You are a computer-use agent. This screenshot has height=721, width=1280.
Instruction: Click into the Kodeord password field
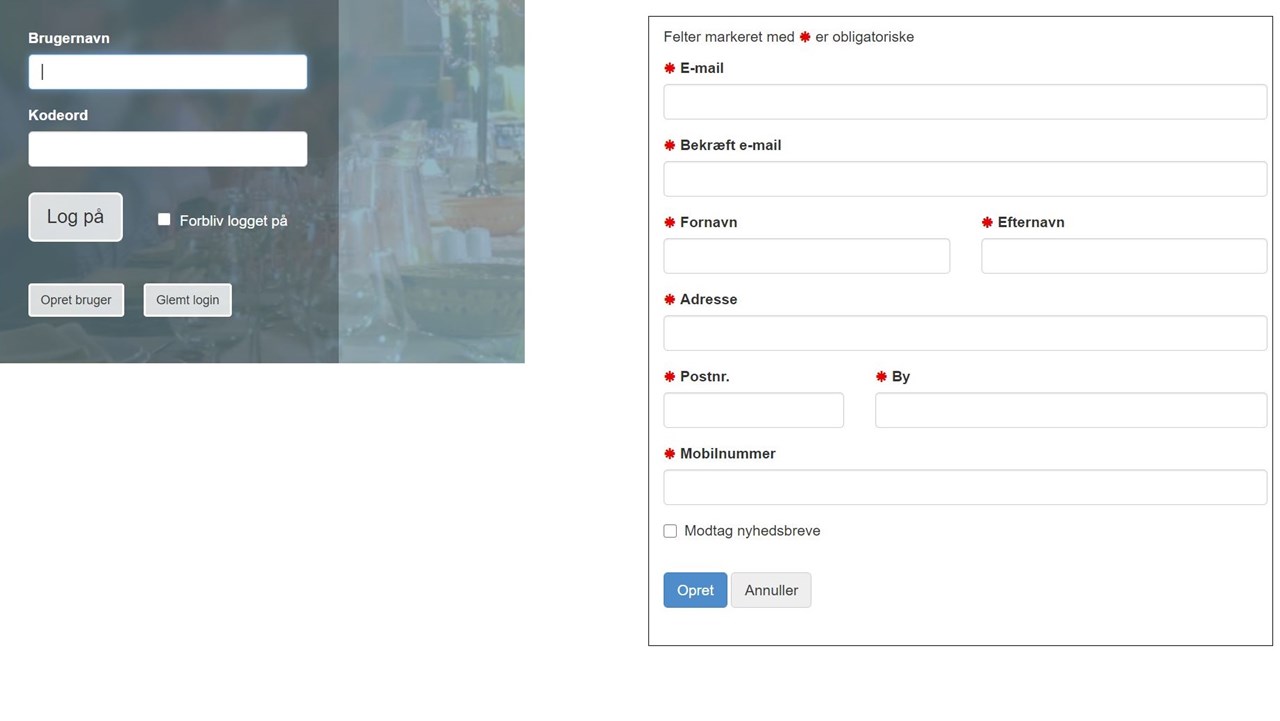pyautogui.click(x=168, y=149)
